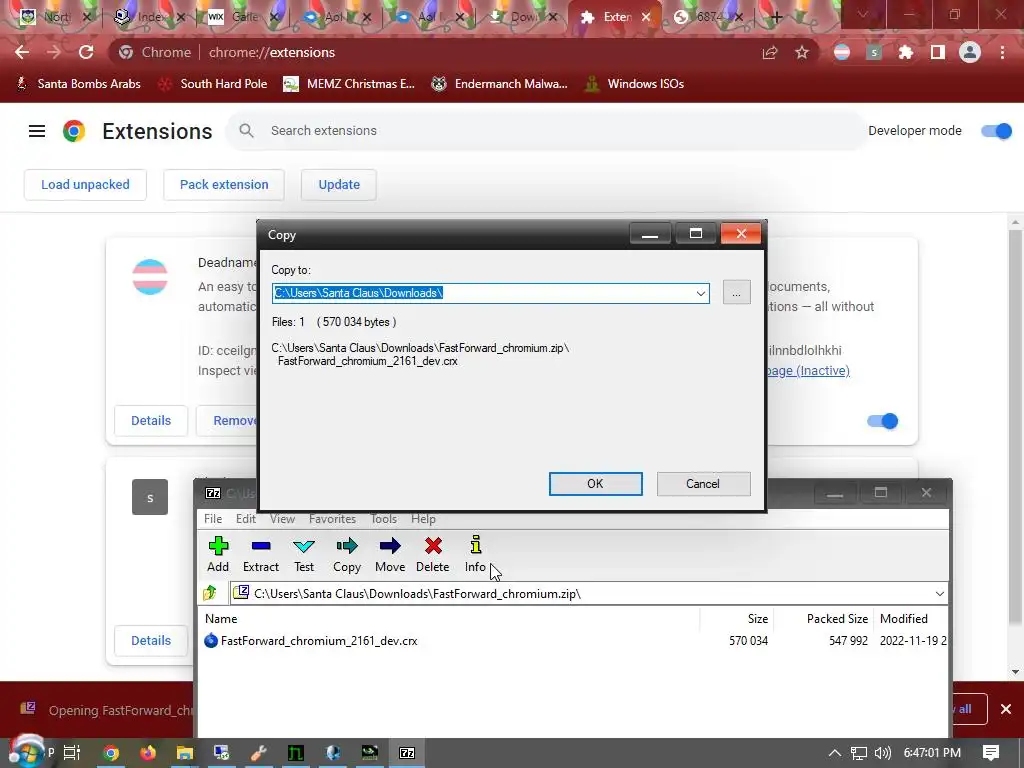Open the Windows notification center
Viewport: 1024px width, 768px height.
(991, 753)
